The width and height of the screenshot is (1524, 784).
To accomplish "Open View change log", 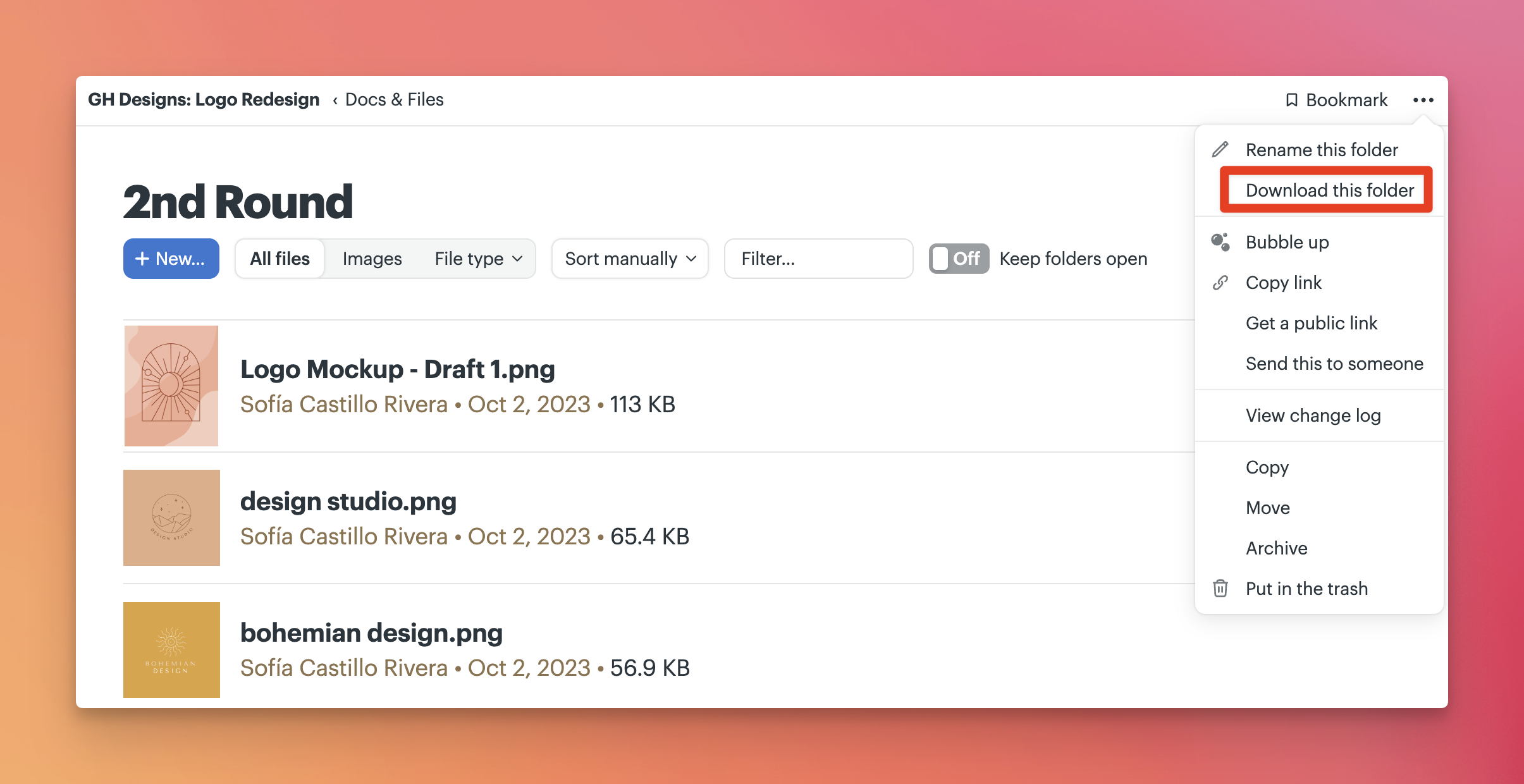I will [x=1313, y=415].
